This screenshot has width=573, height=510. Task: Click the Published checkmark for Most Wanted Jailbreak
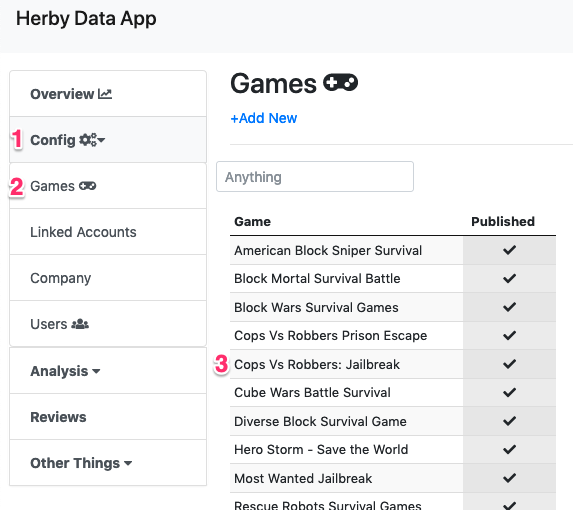tap(509, 478)
